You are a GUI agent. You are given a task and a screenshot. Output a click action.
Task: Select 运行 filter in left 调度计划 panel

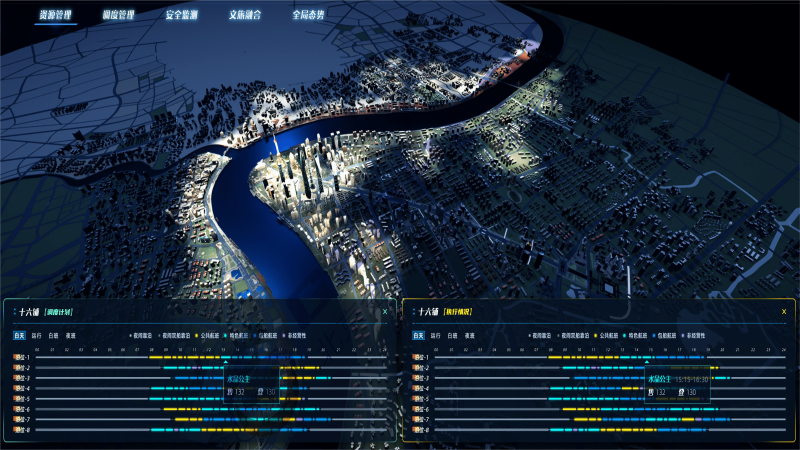(36, 335)
